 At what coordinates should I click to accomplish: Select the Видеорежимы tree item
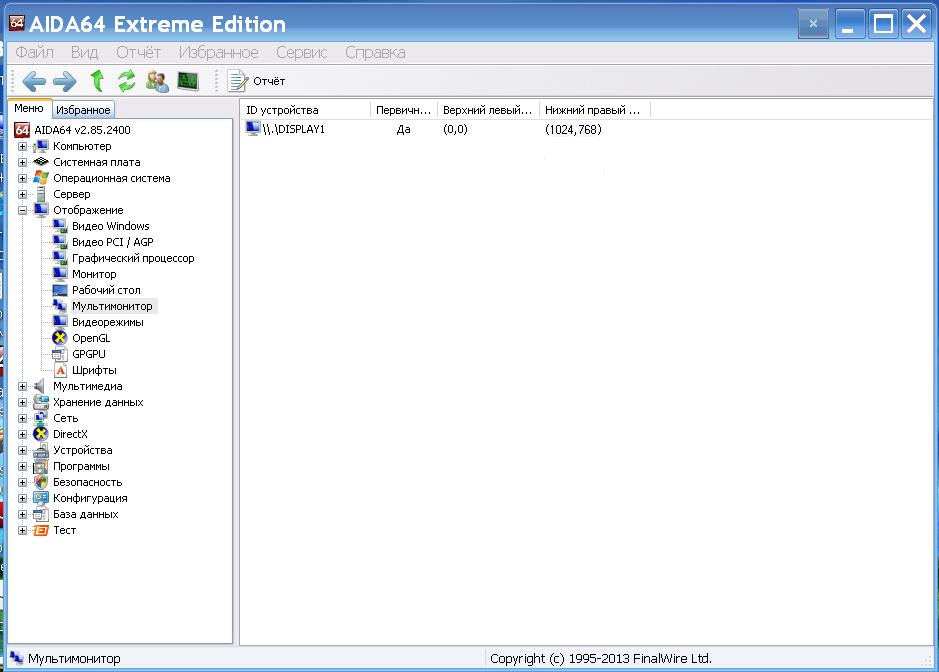[x=108, y=322]
